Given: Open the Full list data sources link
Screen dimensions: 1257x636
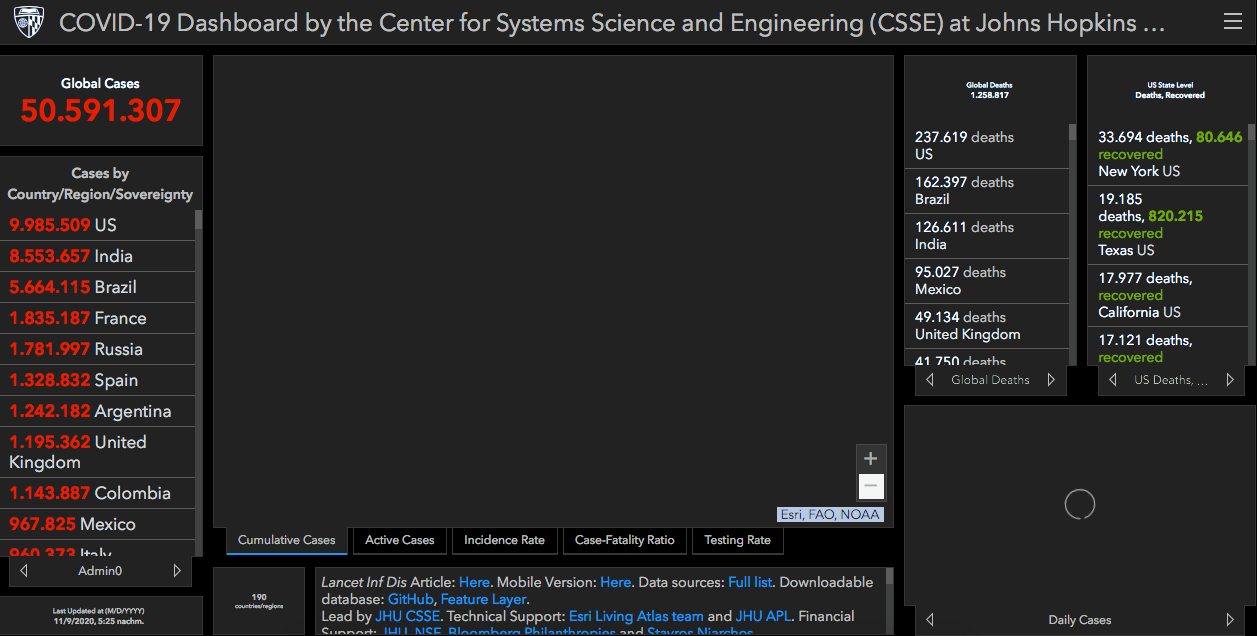Looking at the screenshot, I should (x=752, y=582).
